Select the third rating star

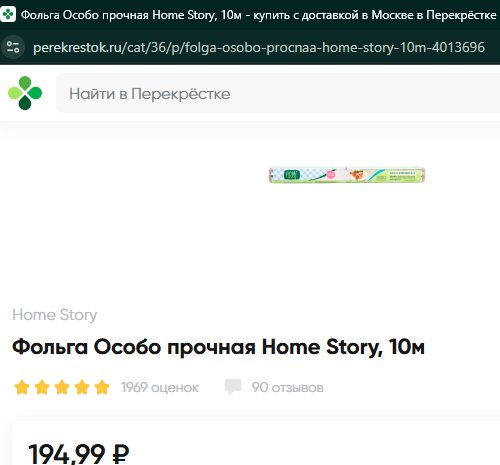pyautogui.click(x=62, y=387)
